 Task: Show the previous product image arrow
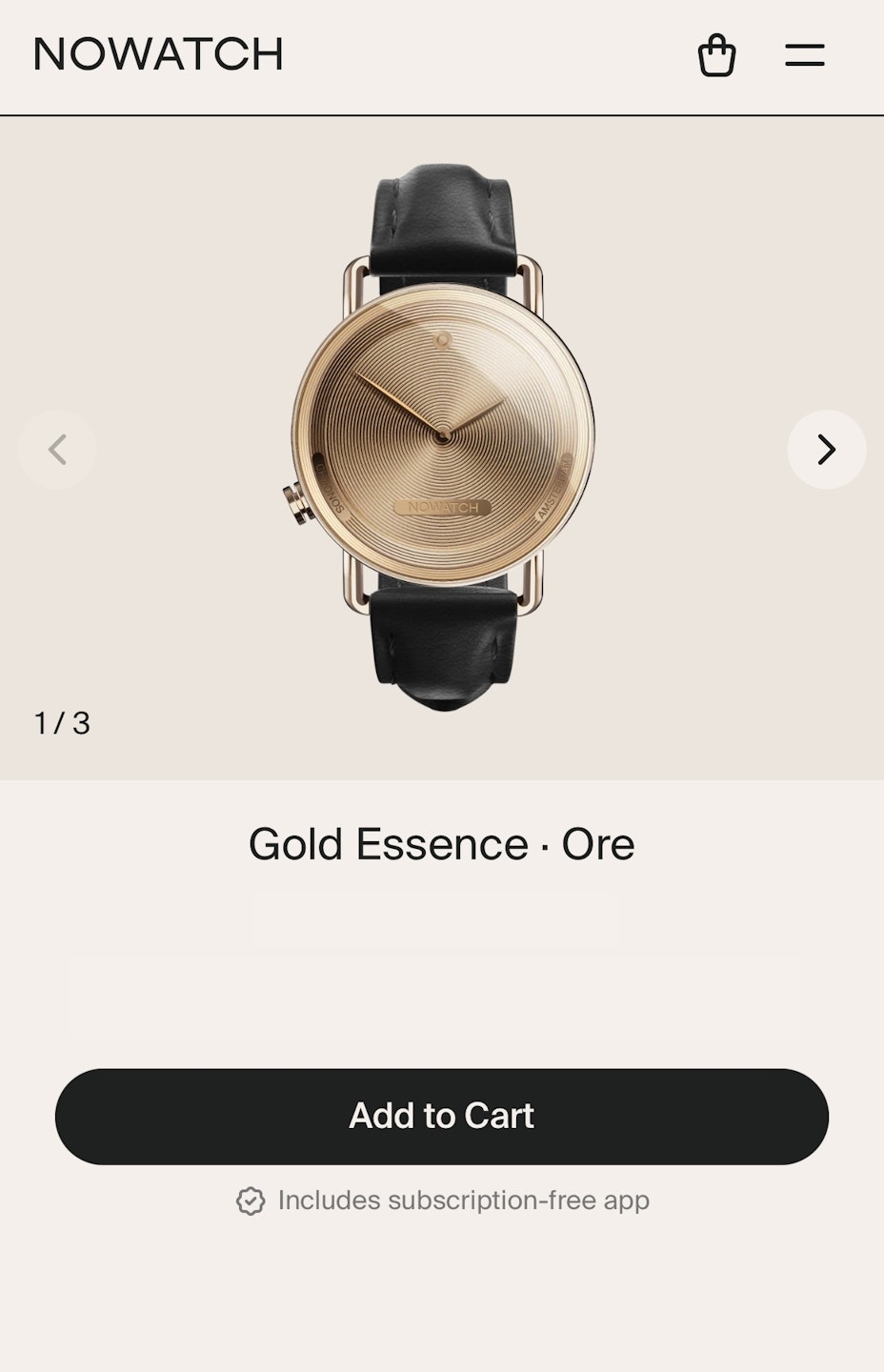pyautogui.click(x=57, y=450)
